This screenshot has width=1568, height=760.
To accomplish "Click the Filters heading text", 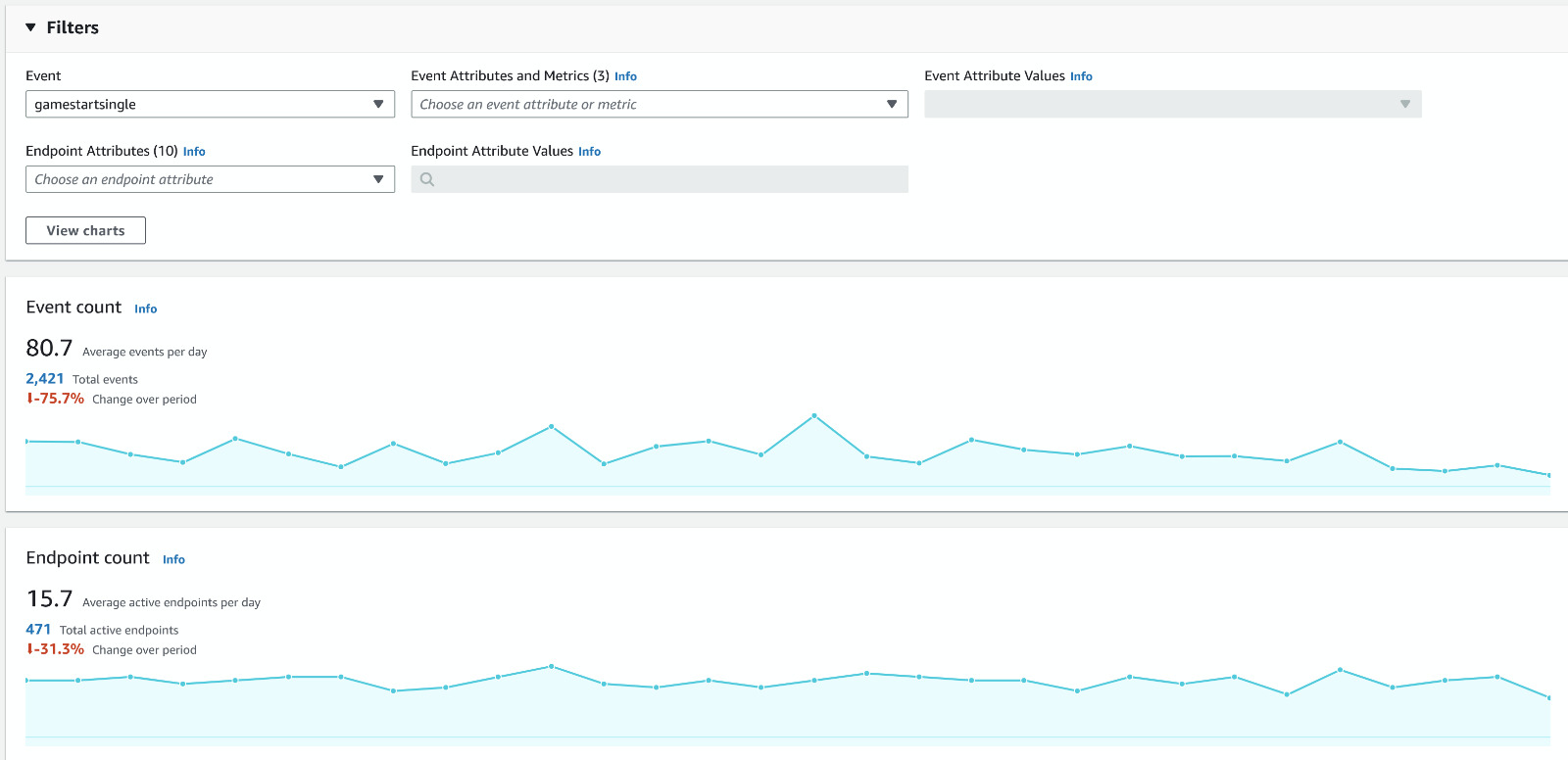I will (x=73, y=27).
